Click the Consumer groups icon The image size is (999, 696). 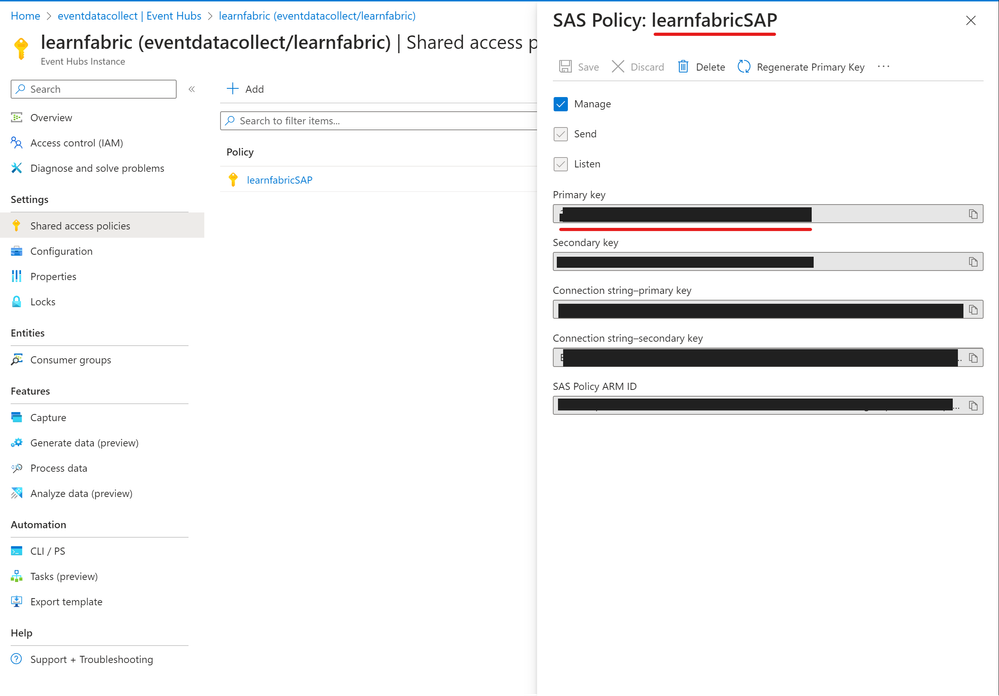pos(17,359)
